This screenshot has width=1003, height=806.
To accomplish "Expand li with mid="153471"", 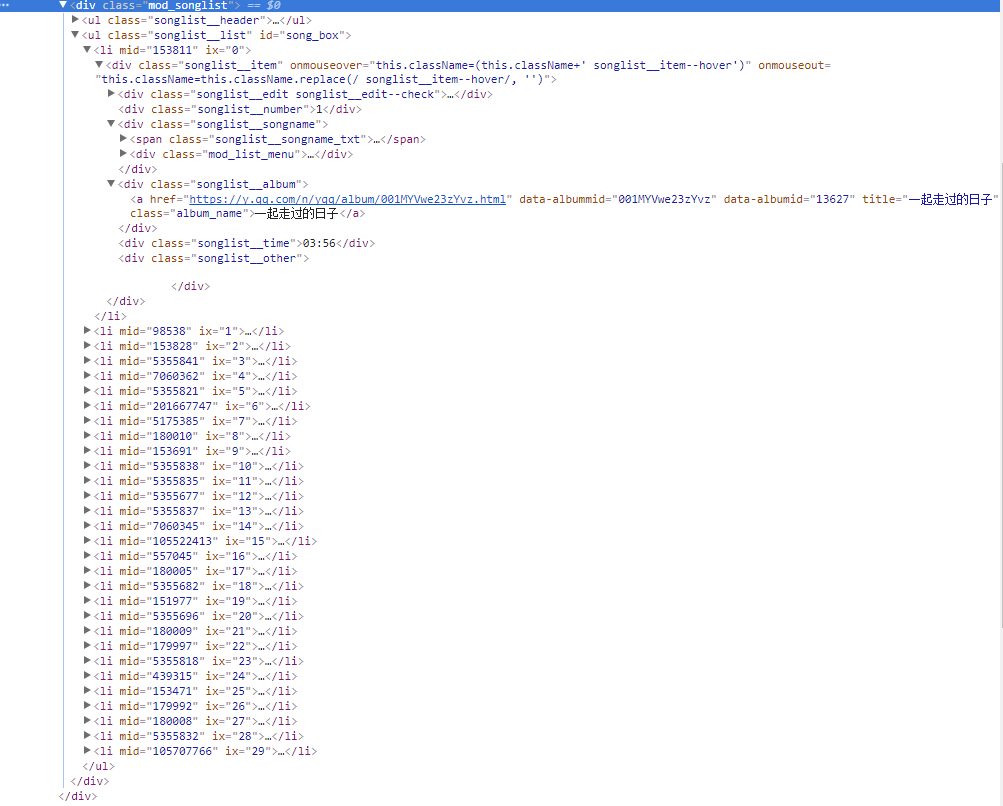I will click(x=87, y=691).
